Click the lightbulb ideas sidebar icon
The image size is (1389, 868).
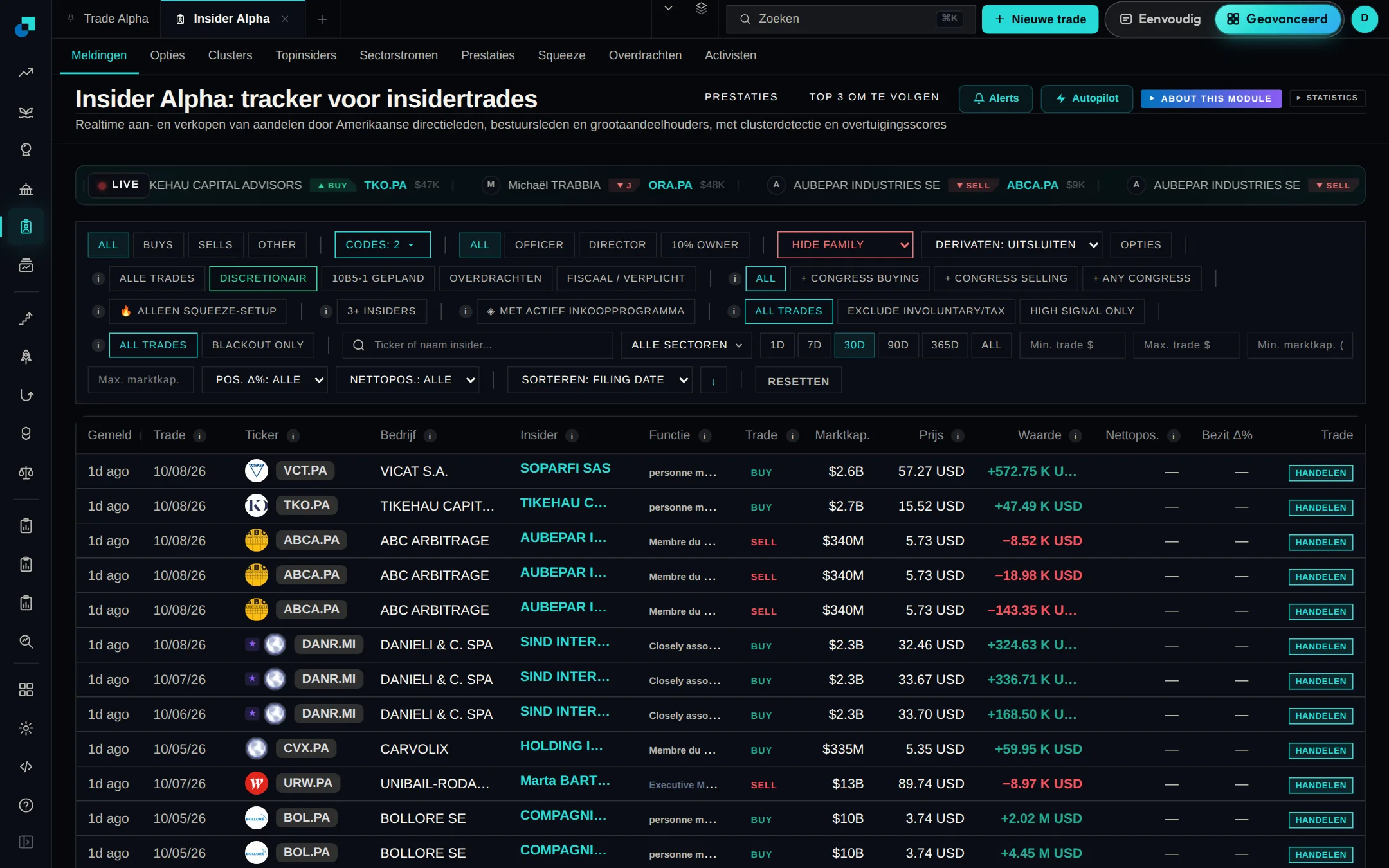click(26, 150)
